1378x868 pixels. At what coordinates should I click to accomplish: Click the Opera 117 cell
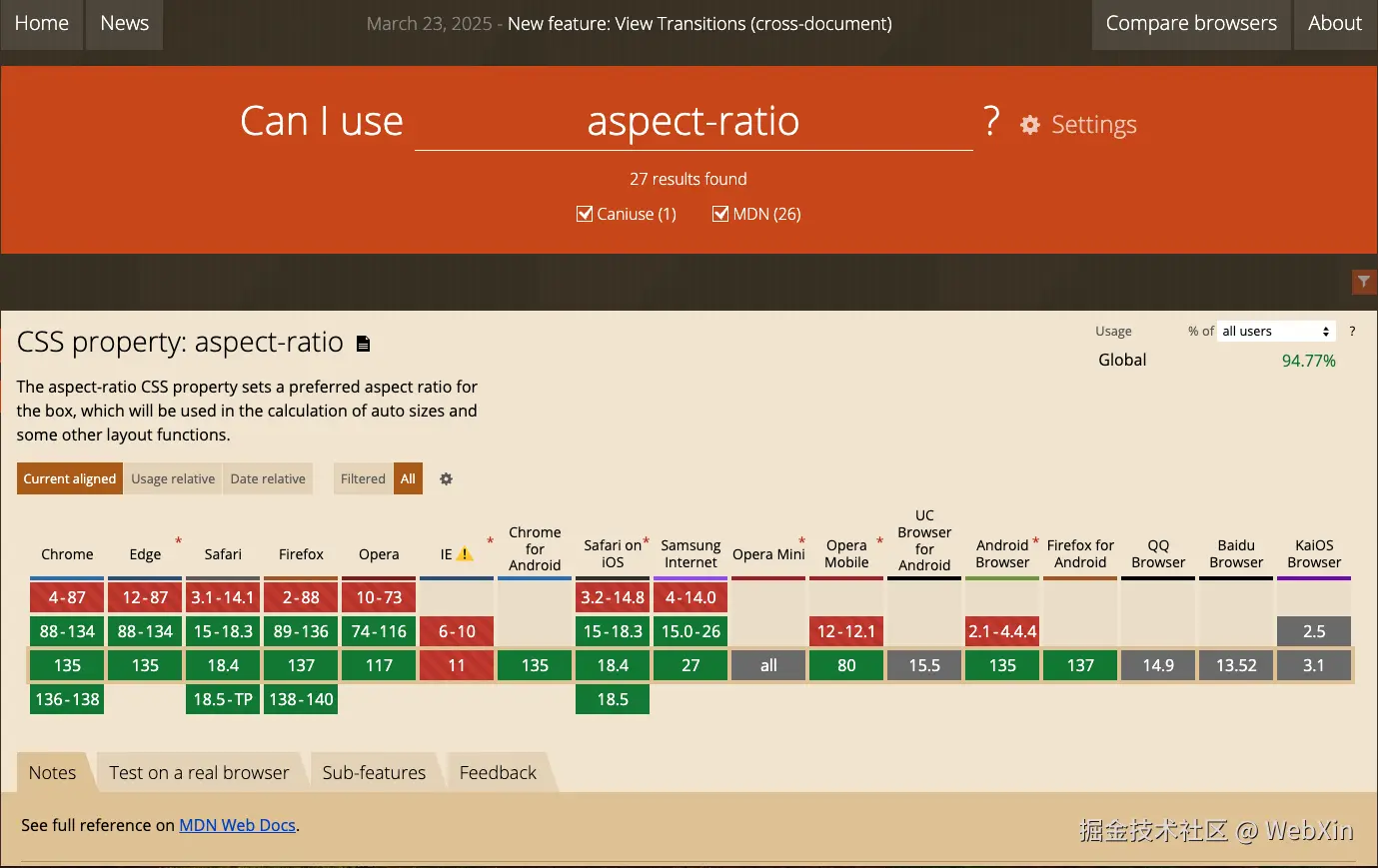(x=379, y=665)
